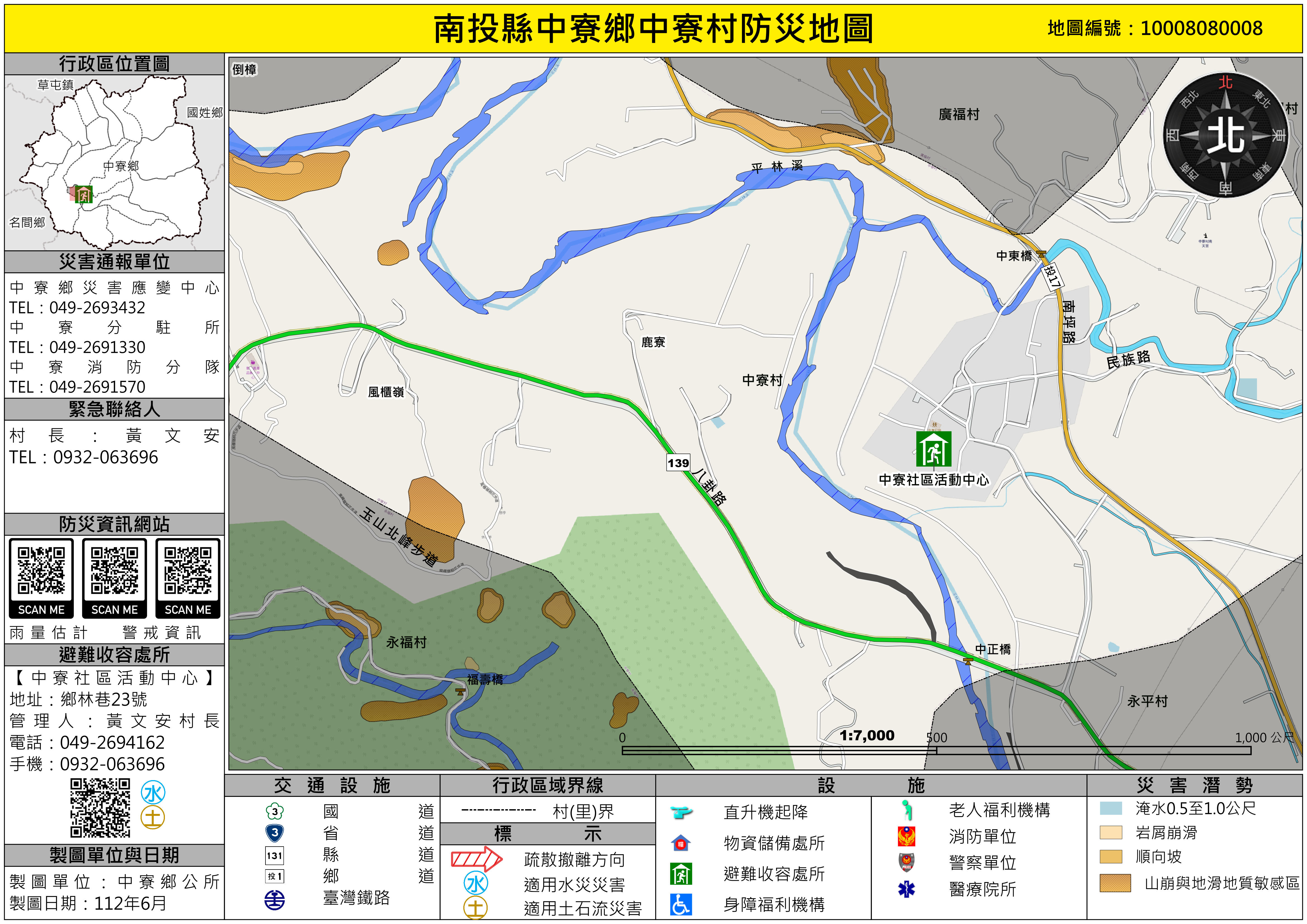Click the fire department legend emblem
1307x924 pixels.
[x=906, y=836]
